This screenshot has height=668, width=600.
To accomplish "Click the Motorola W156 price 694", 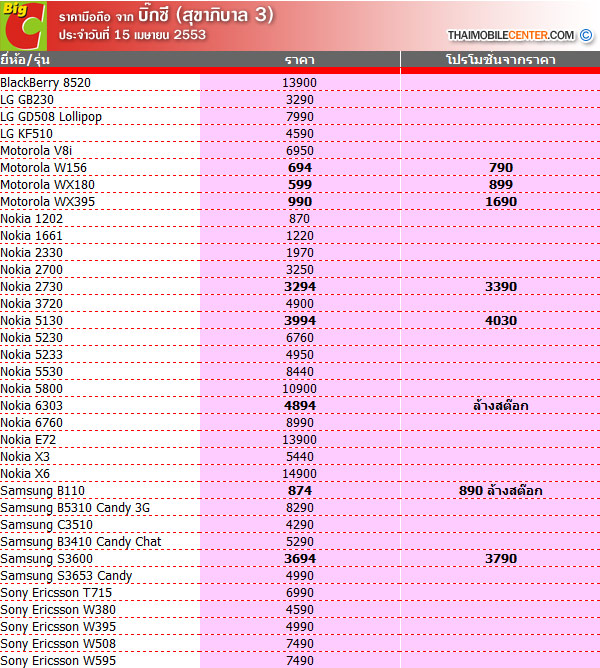I will [x=300, y=168].
